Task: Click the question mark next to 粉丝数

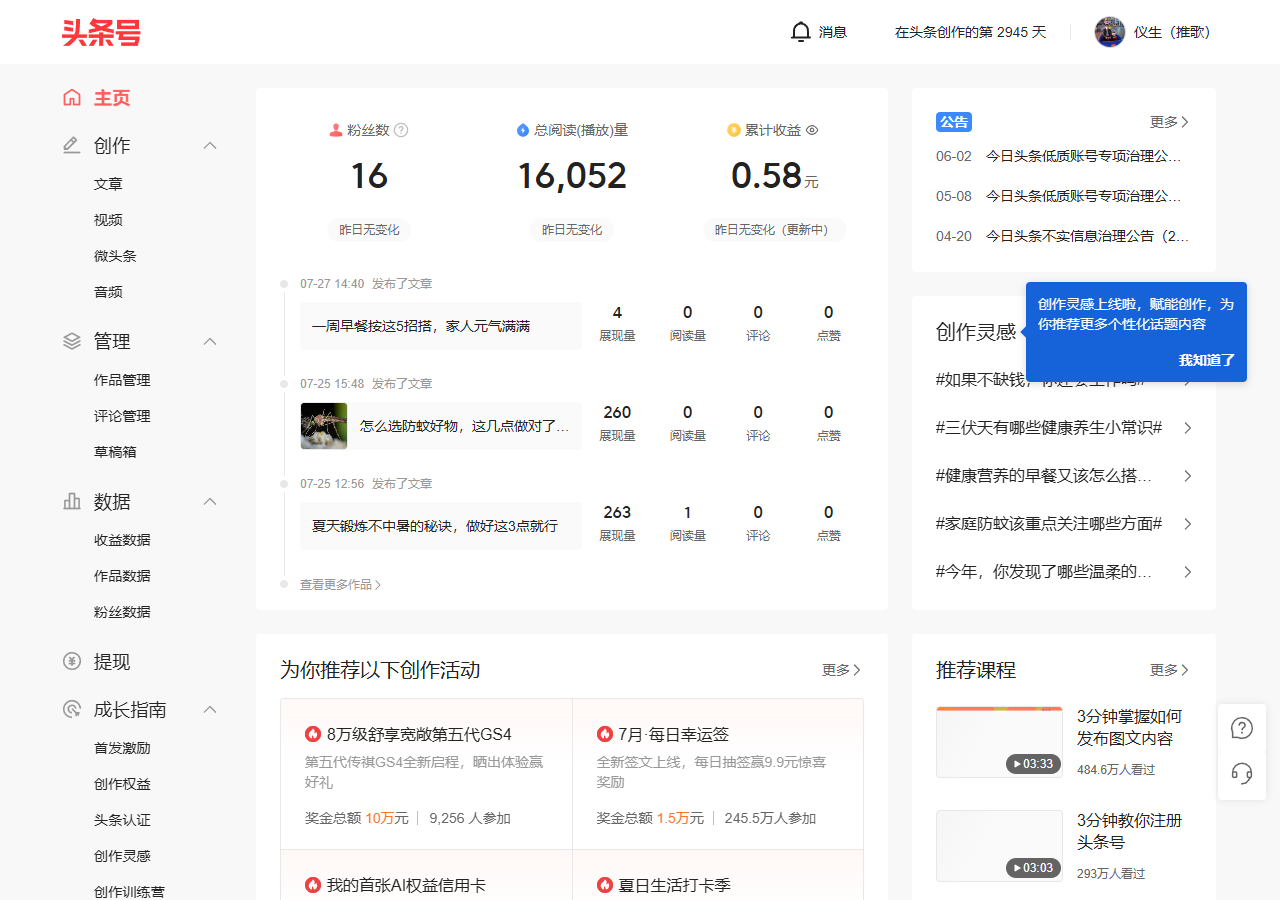Action: coord(401,130)
